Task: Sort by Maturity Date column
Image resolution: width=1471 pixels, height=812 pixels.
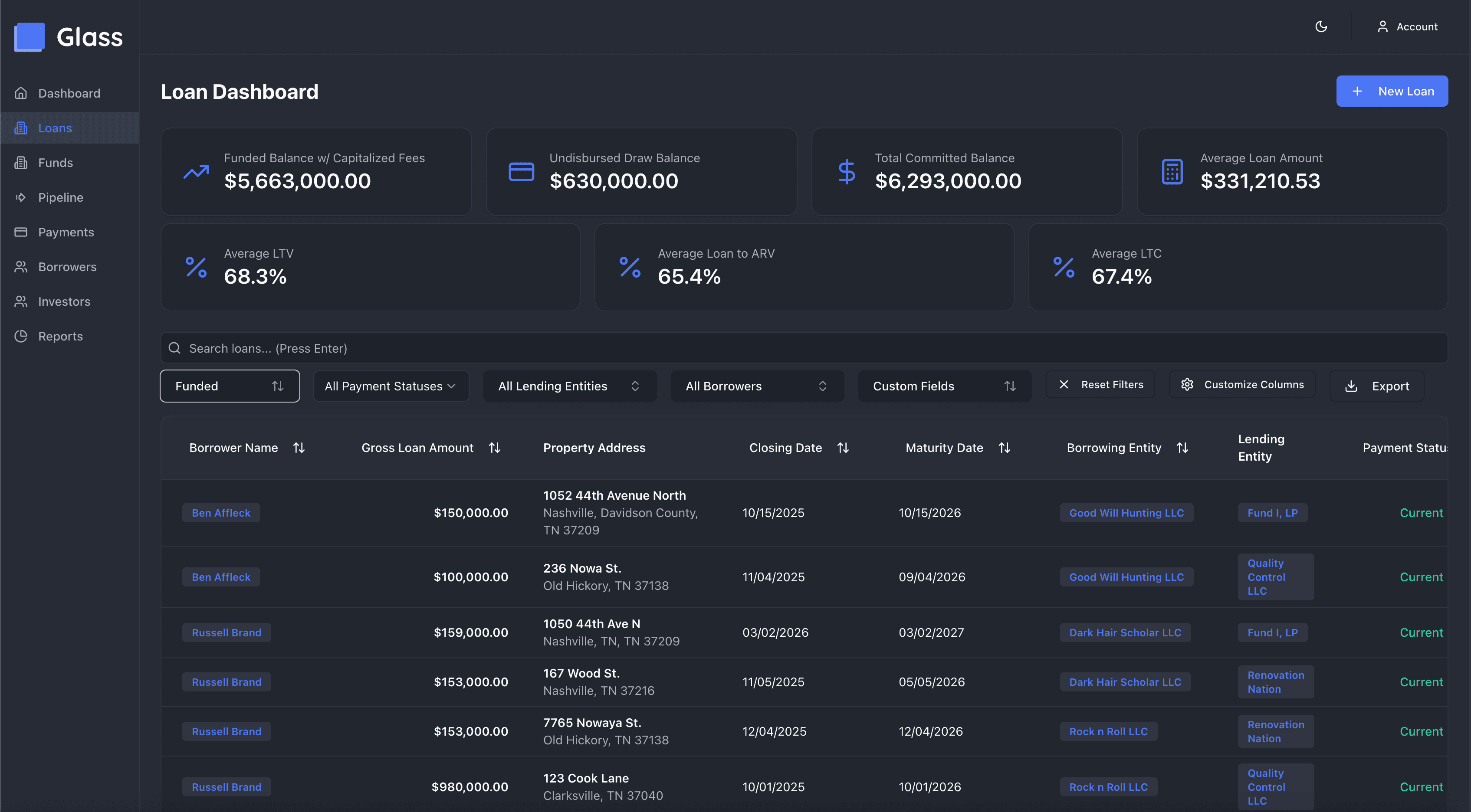Action: [1005, 448]
